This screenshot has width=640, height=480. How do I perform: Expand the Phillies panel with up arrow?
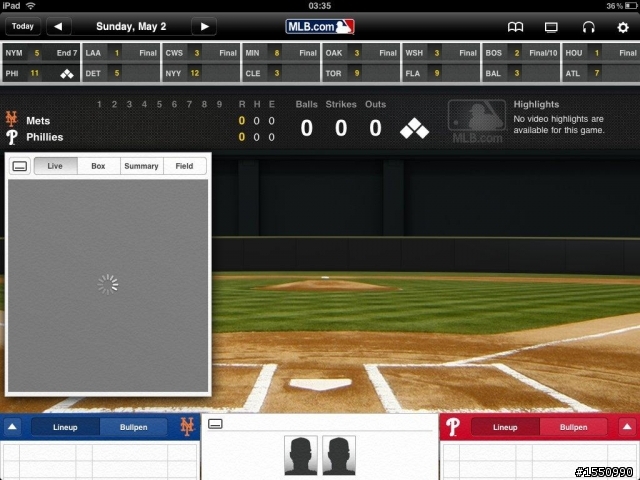click(x=627, y=427)
